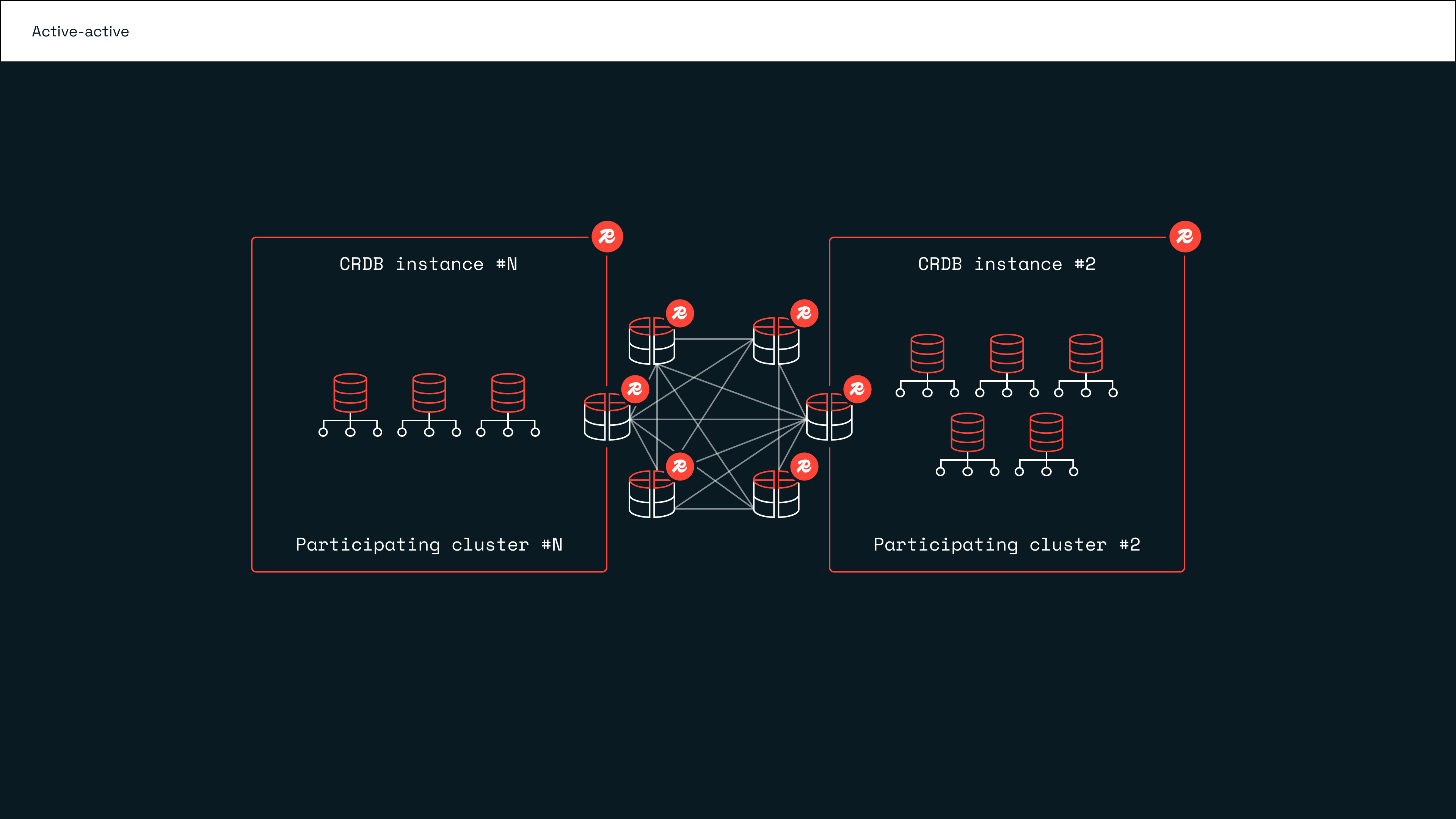Click bottom-right shard database icon in cluster #2
Screen dimensions: 1456x819
[1046, 432]
